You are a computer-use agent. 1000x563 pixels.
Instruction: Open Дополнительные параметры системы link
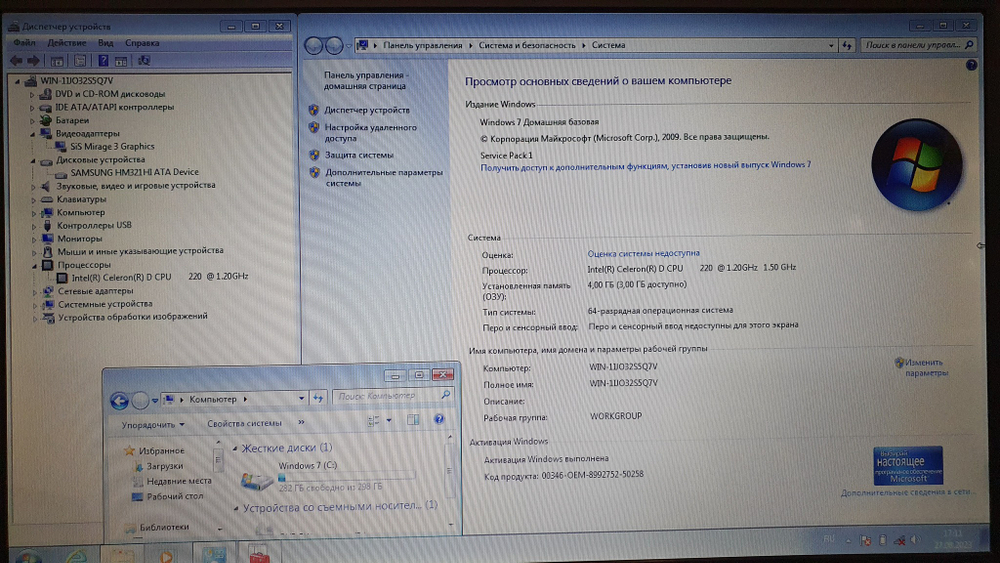384,178
